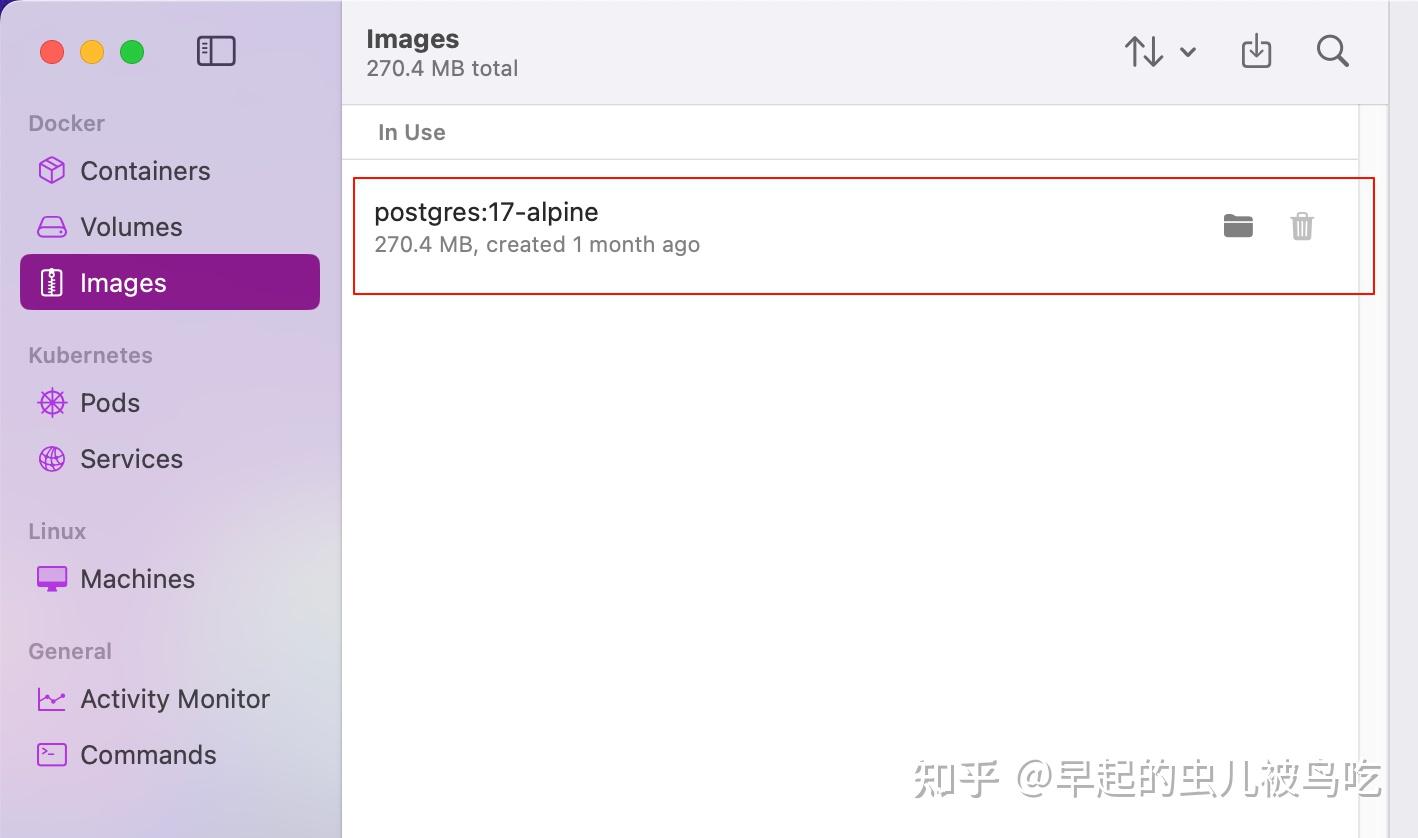Toggle the sidebar visibility control

216,50
